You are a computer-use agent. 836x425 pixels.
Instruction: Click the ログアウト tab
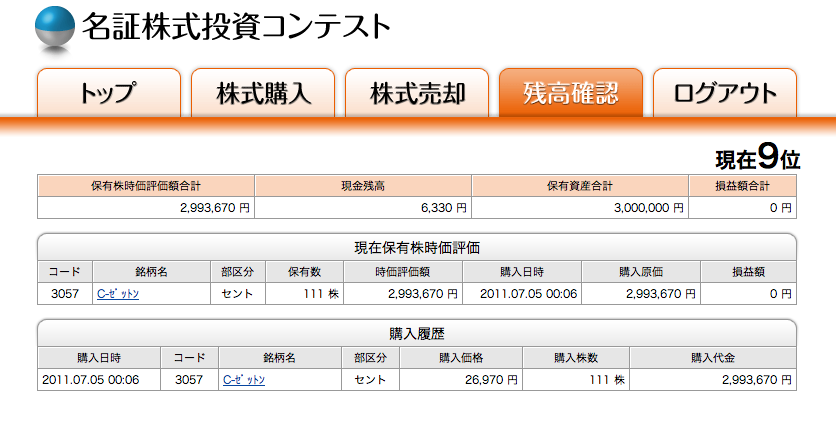725,93
